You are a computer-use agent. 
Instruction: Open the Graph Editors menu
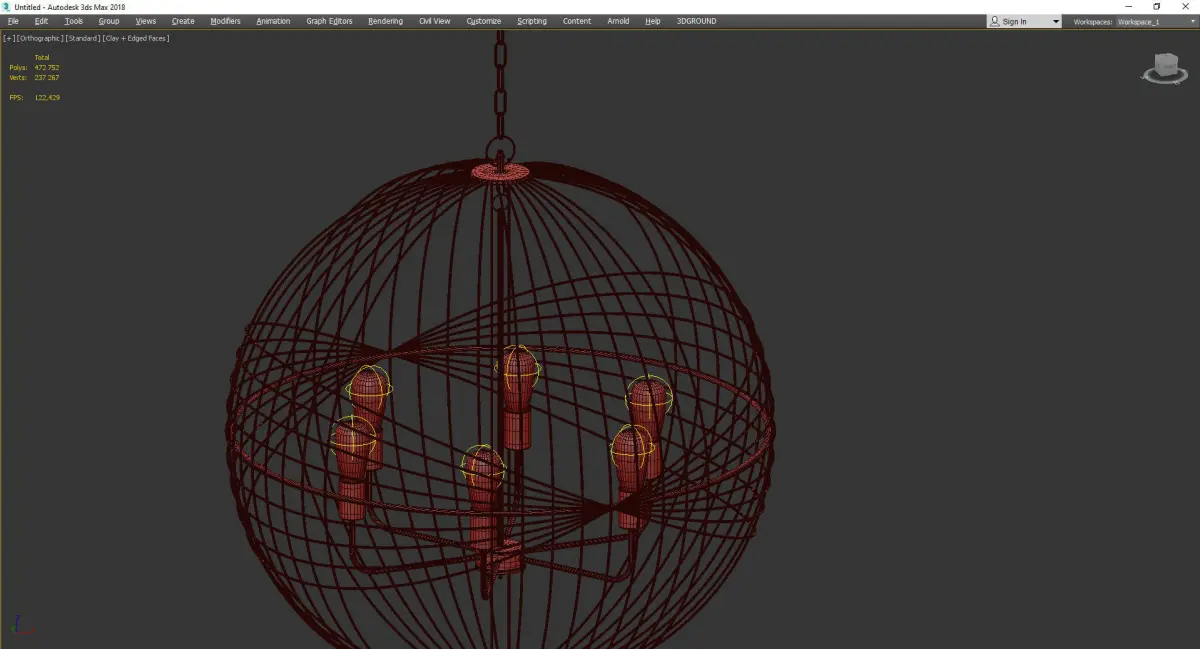(x=329, y=21)
